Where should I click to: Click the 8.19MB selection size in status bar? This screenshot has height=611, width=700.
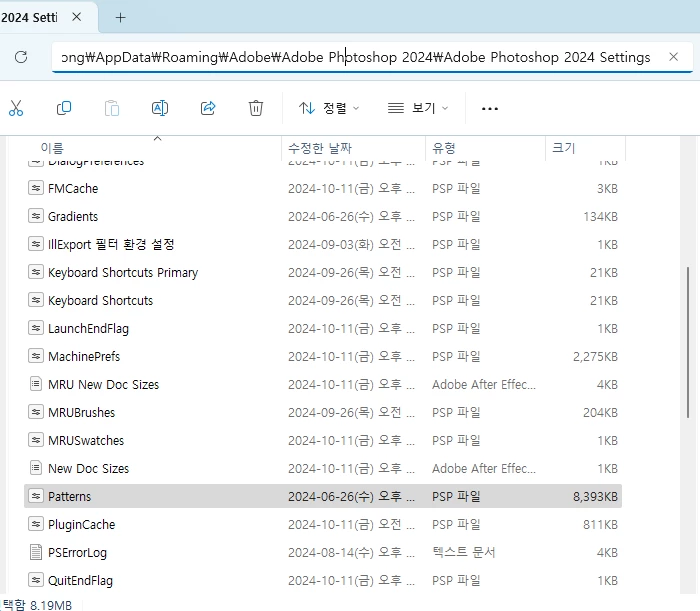coord(51,605)
